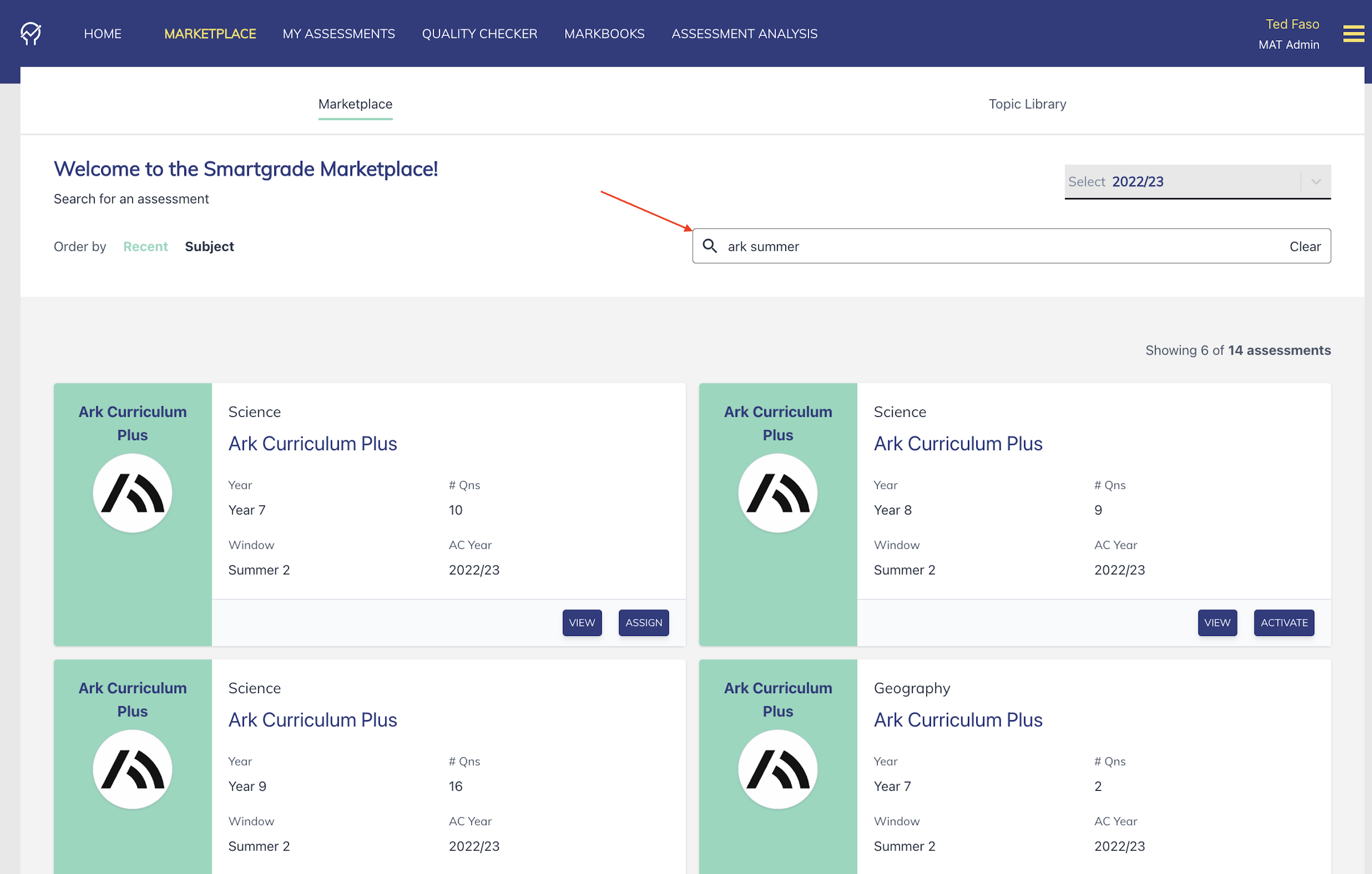Screen dimensions: 1372x874
Task: Open the MARKETPLACE menu item
Action: pyautogui.click(x=210, y=34)
